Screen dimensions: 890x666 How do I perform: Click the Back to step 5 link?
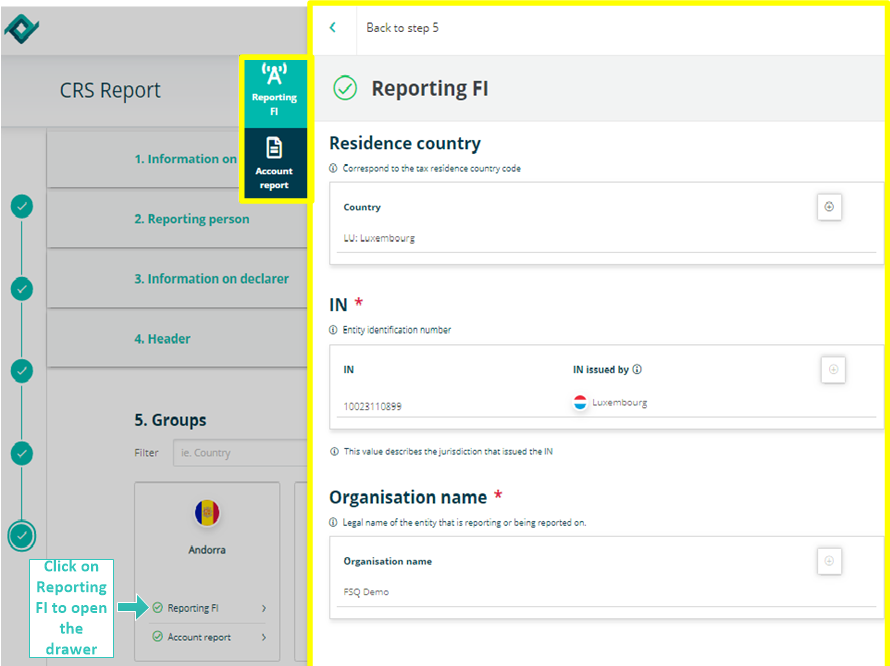[402, 28]
